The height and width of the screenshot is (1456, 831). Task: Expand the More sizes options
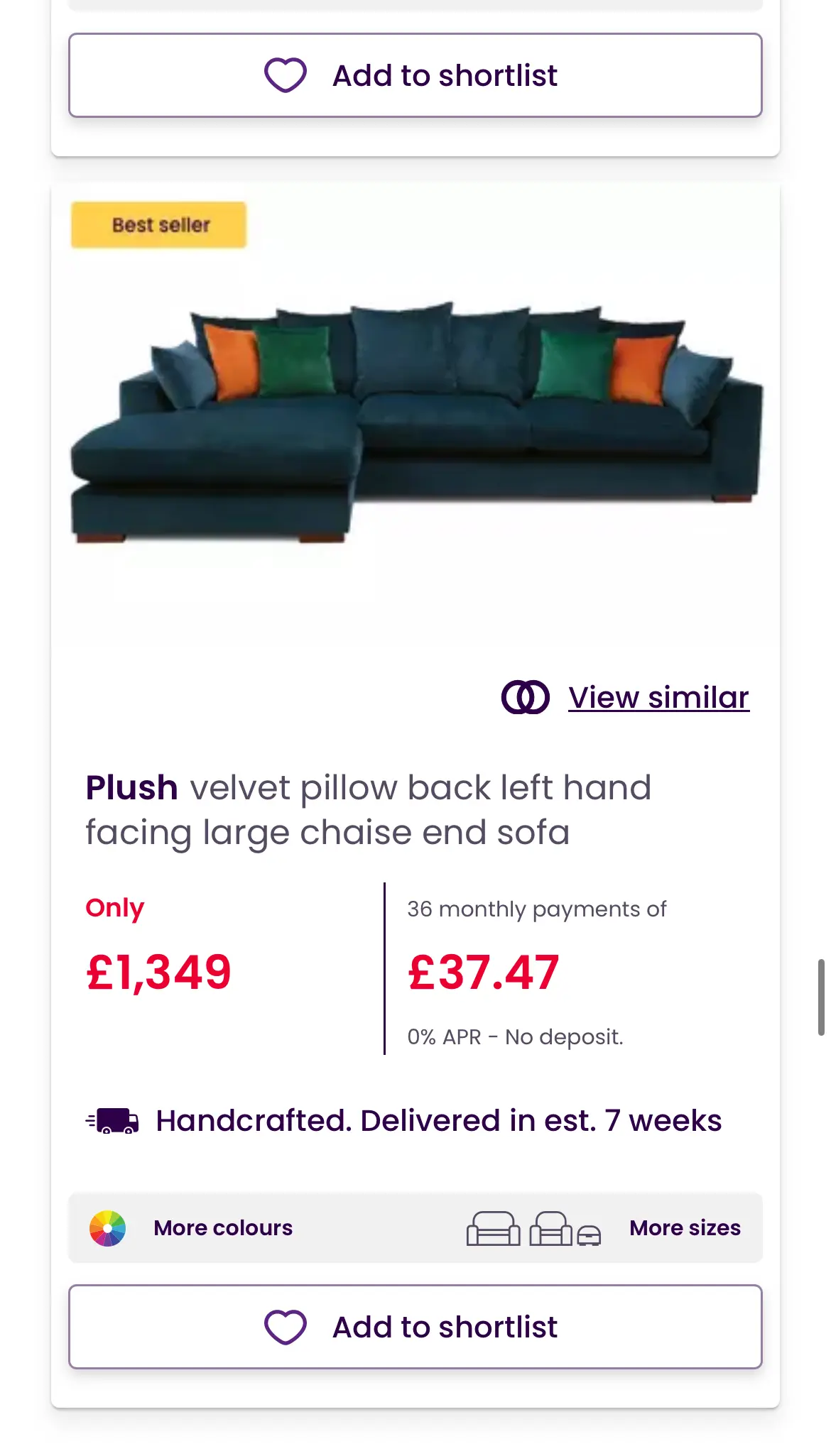pos(685,1228)
